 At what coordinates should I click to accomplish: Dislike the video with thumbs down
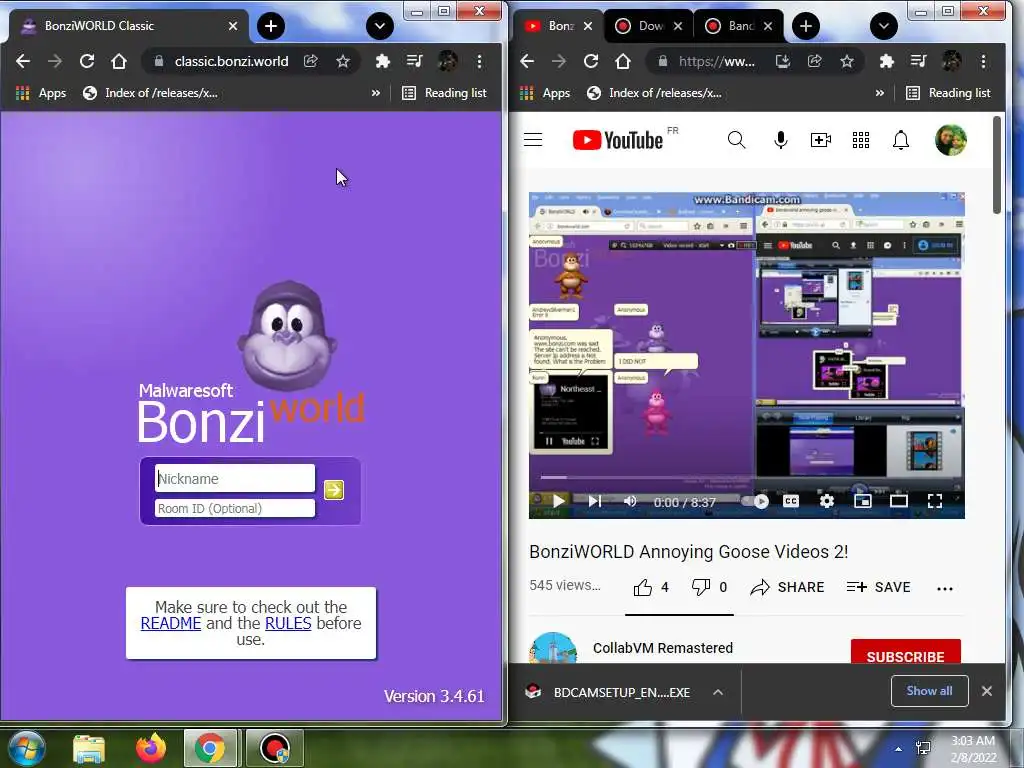point(701,588)
